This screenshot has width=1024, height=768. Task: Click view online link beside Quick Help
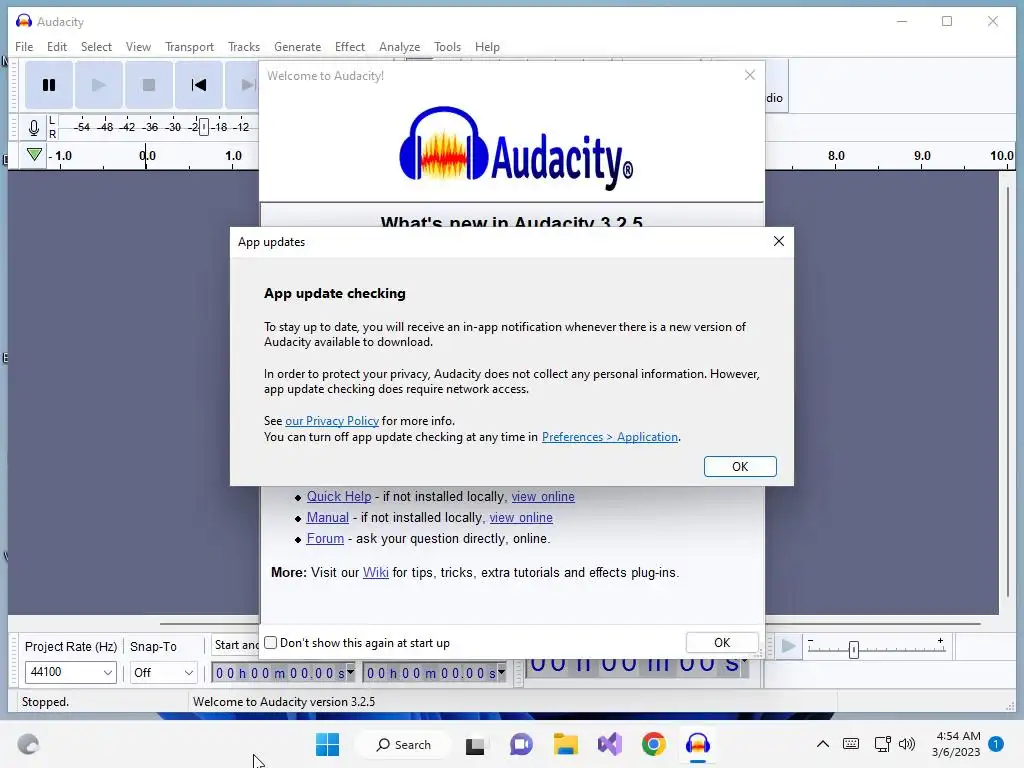(543, 496)
